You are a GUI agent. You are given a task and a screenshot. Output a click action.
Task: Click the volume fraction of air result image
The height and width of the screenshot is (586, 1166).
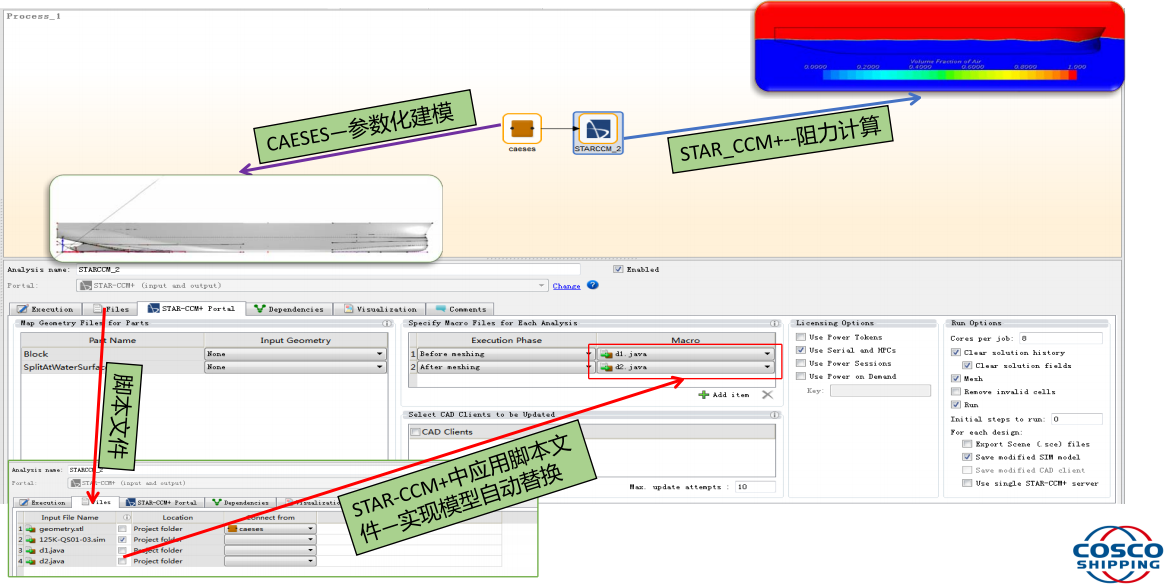[x=939, y=47]
